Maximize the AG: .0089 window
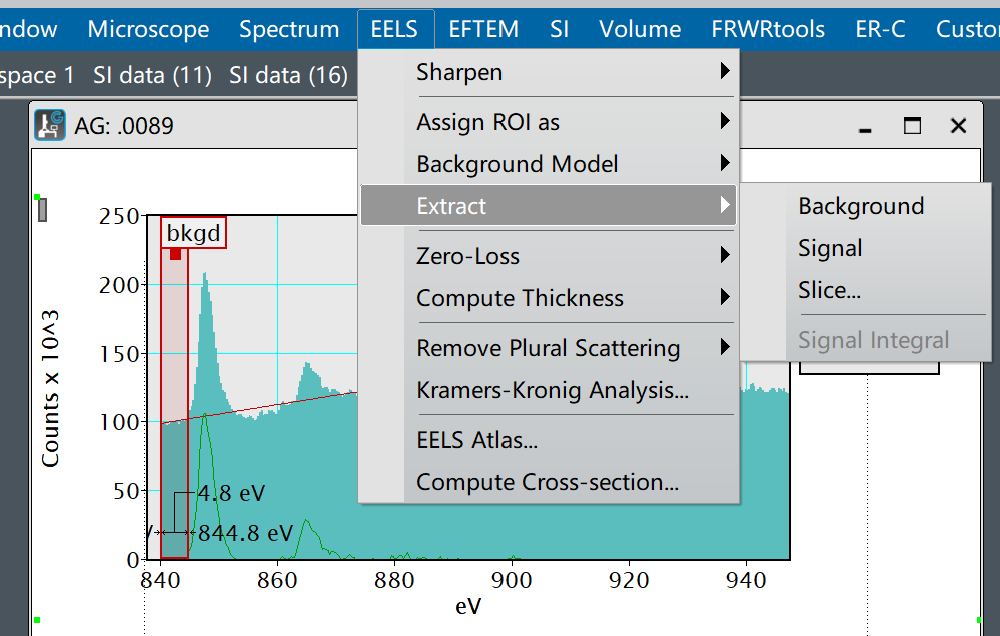 point(911,126)
